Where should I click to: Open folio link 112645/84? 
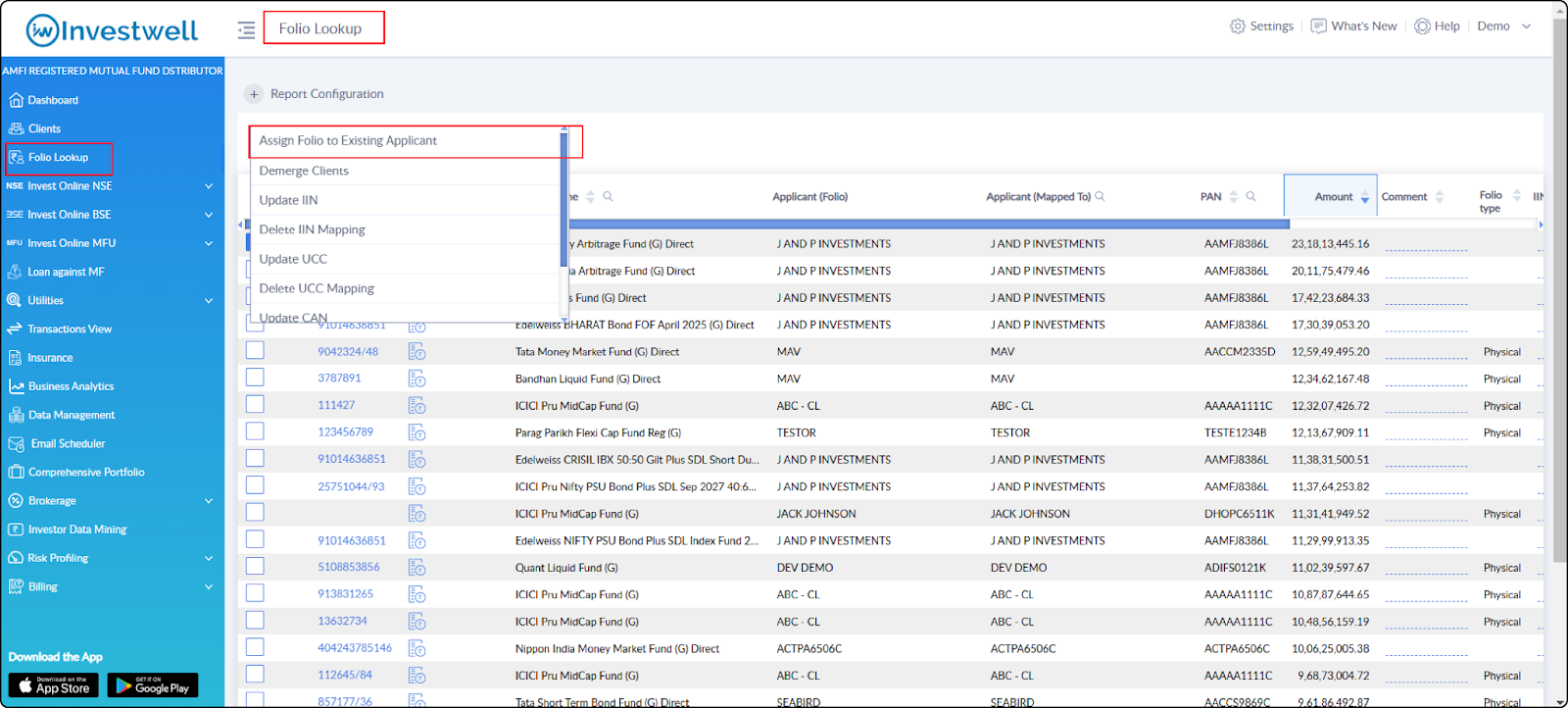click(x=345, y=676)
